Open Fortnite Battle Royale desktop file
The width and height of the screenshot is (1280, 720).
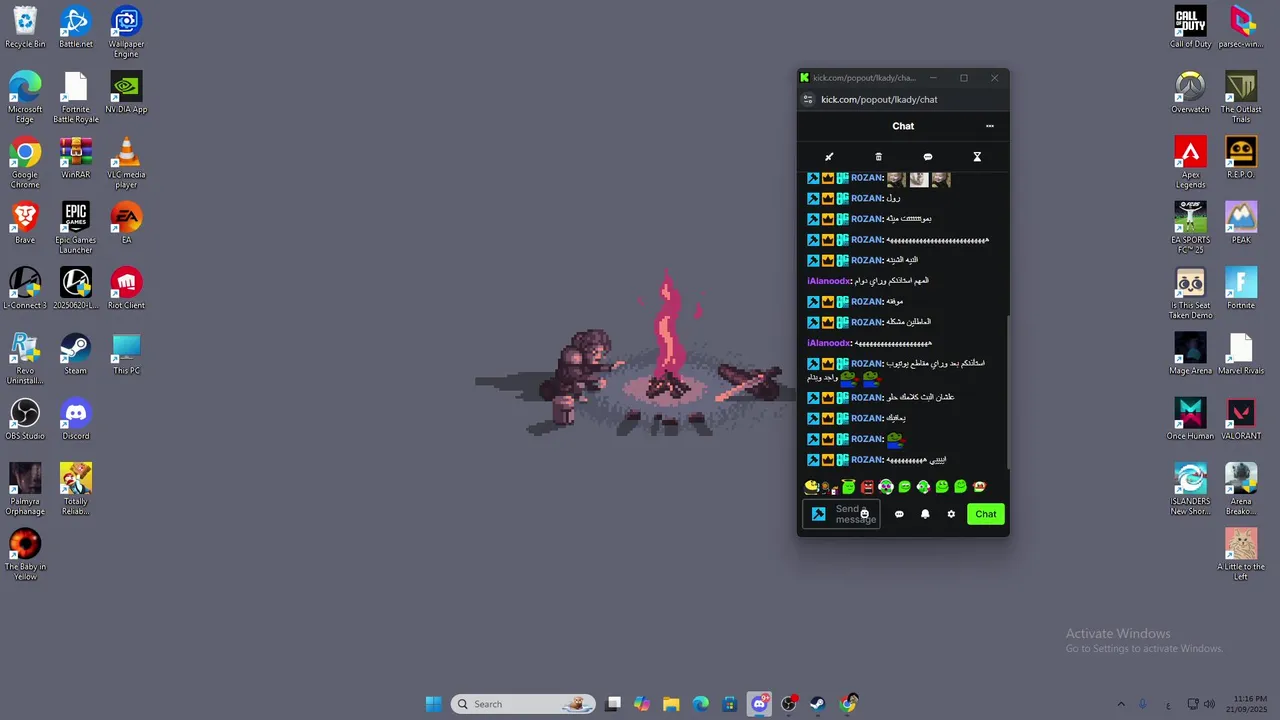(x=75, y=98)
